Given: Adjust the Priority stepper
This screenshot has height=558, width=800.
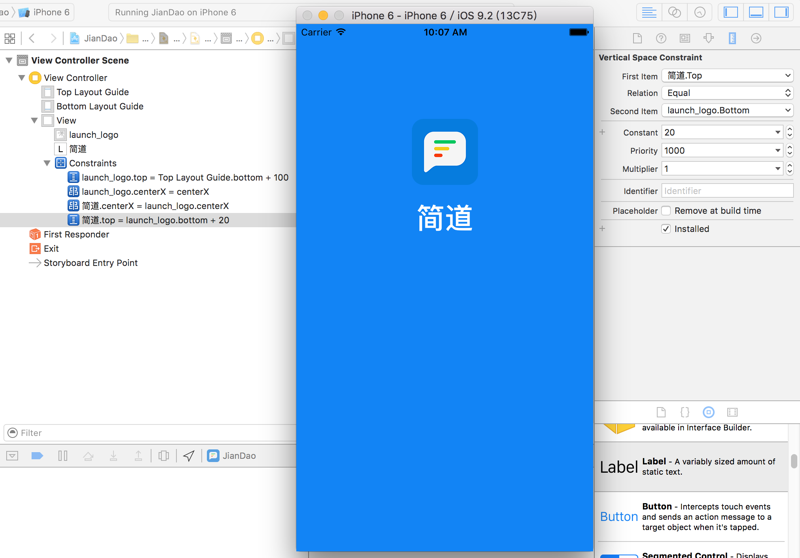Looking at the screenshot, I should tap(789, 150).
